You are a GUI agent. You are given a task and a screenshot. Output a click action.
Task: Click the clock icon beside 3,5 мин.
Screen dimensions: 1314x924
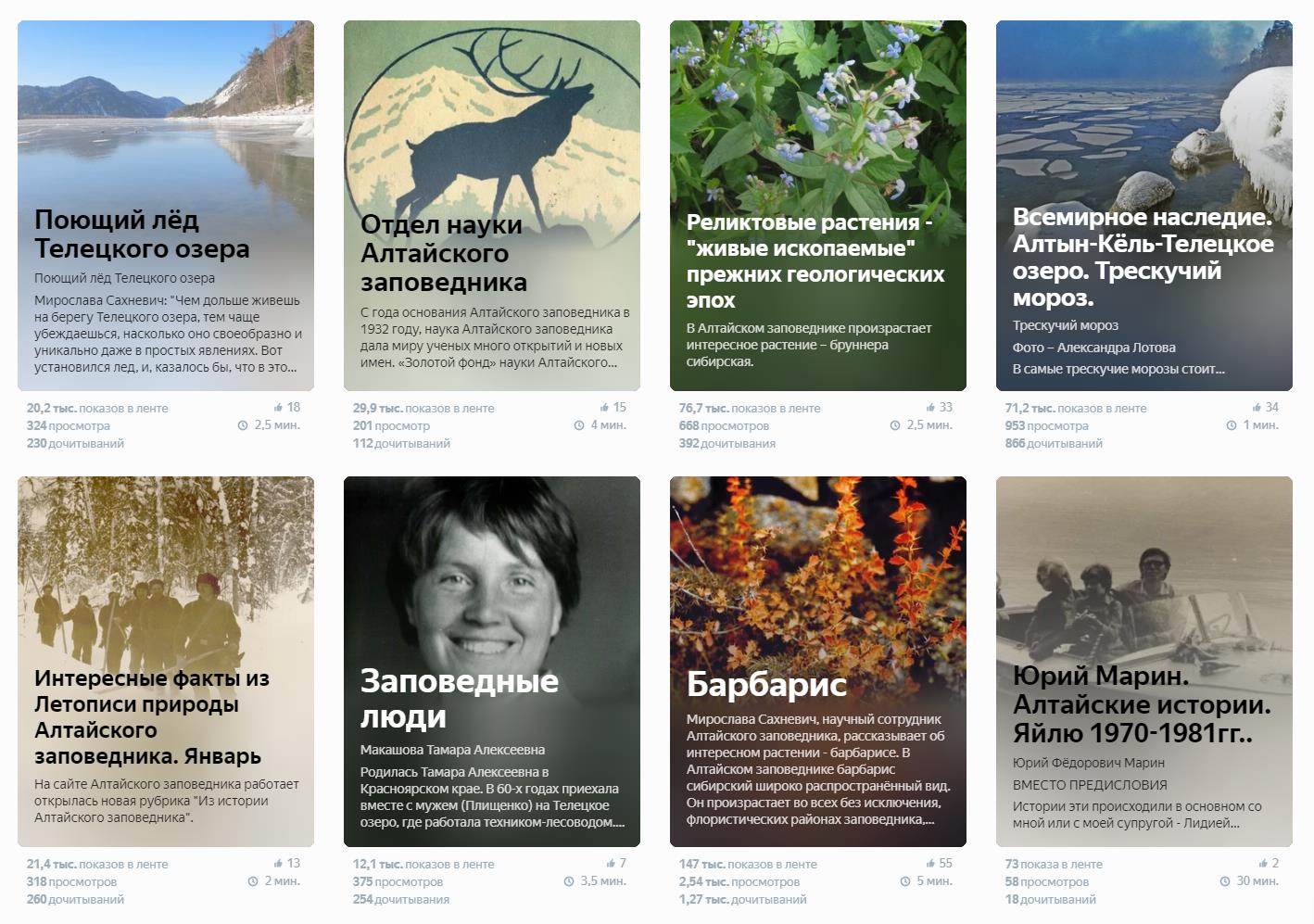(569, 881)
